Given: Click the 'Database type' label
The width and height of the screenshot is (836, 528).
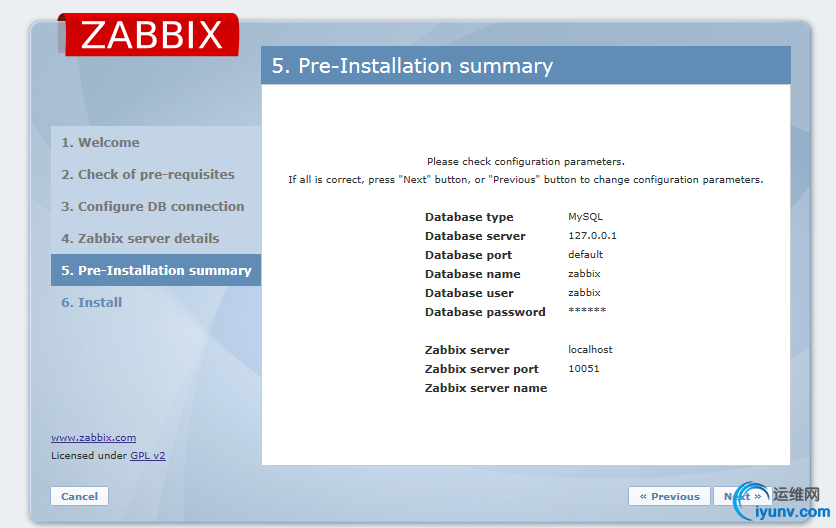Looking at the screenshot, I should click(469, 217).
